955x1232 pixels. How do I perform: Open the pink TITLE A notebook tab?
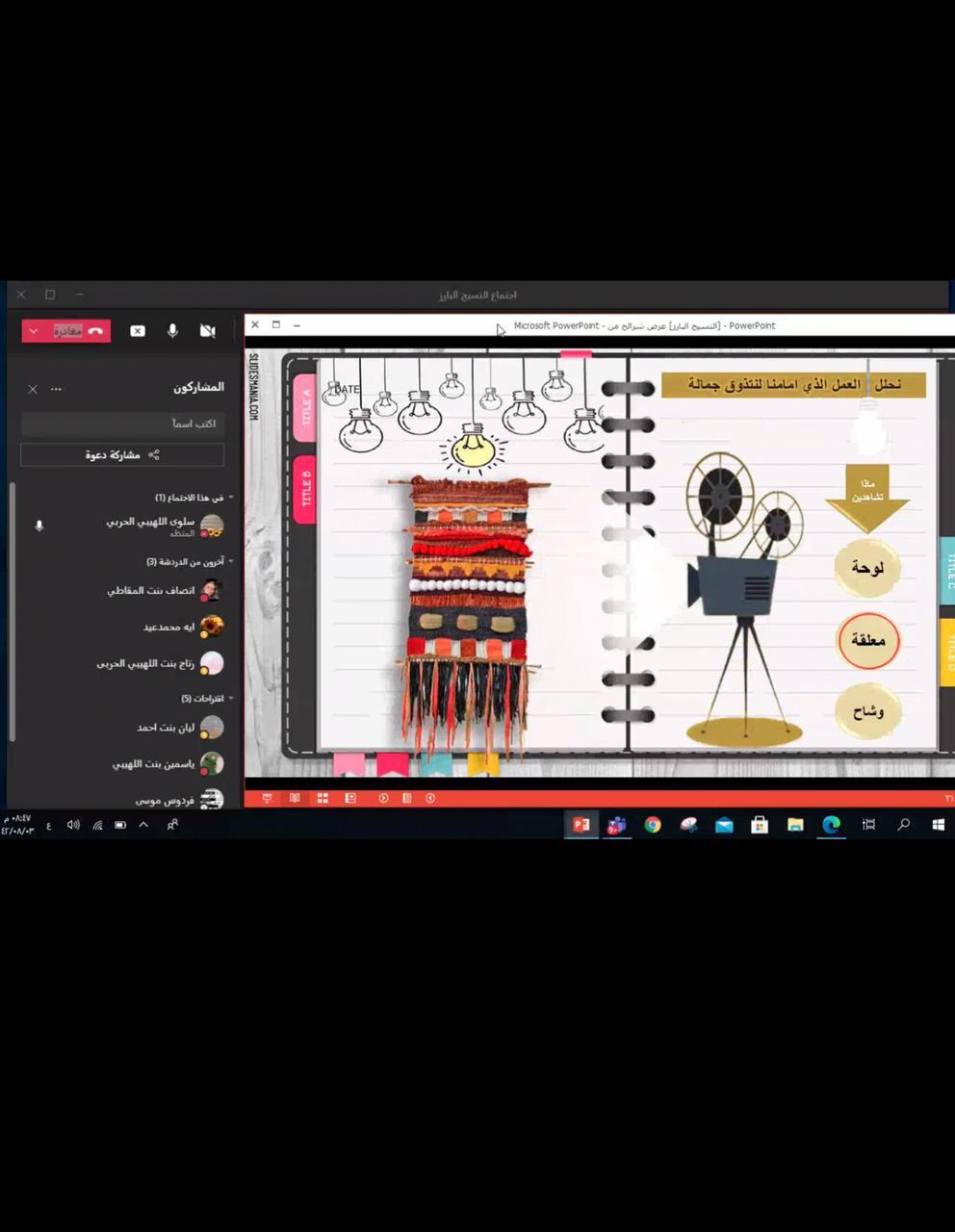[305, 408]
